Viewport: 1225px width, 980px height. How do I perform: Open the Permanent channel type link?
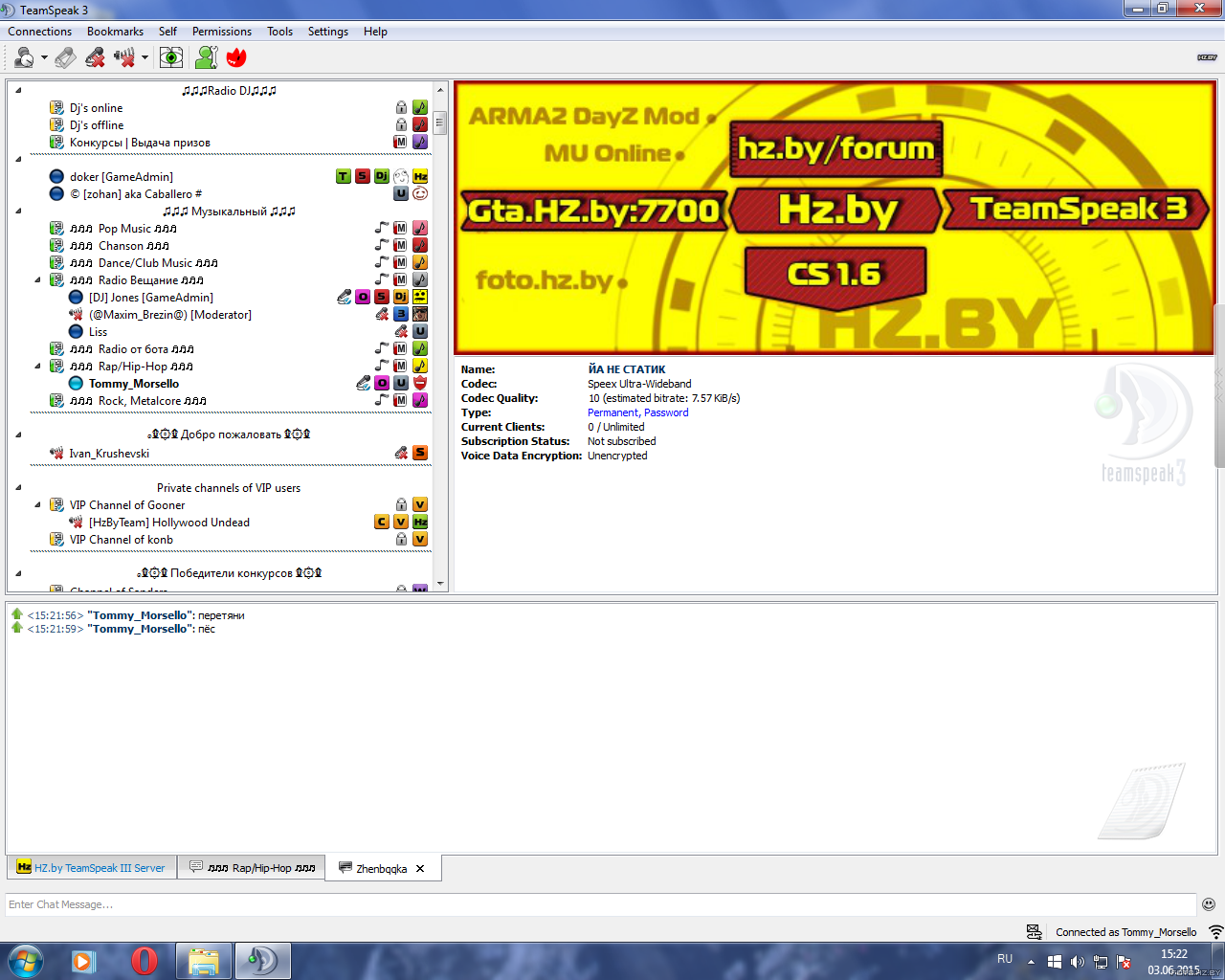[x=612, y=412]
